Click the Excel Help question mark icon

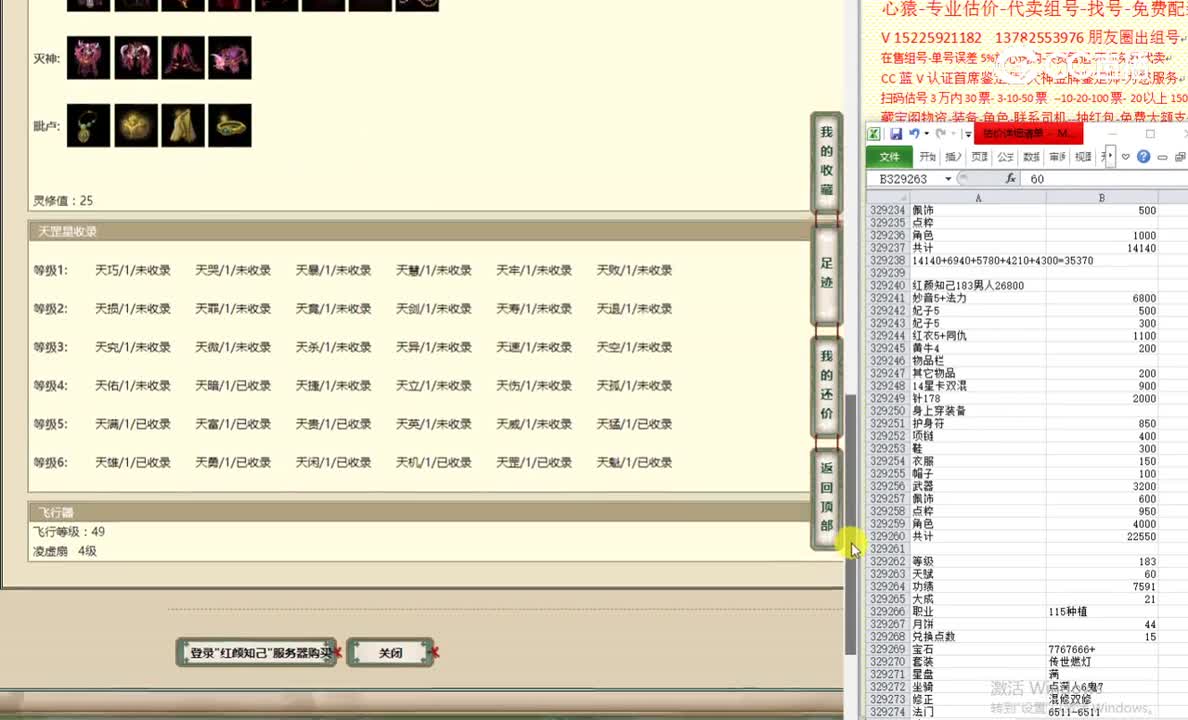pos(1142,156)
